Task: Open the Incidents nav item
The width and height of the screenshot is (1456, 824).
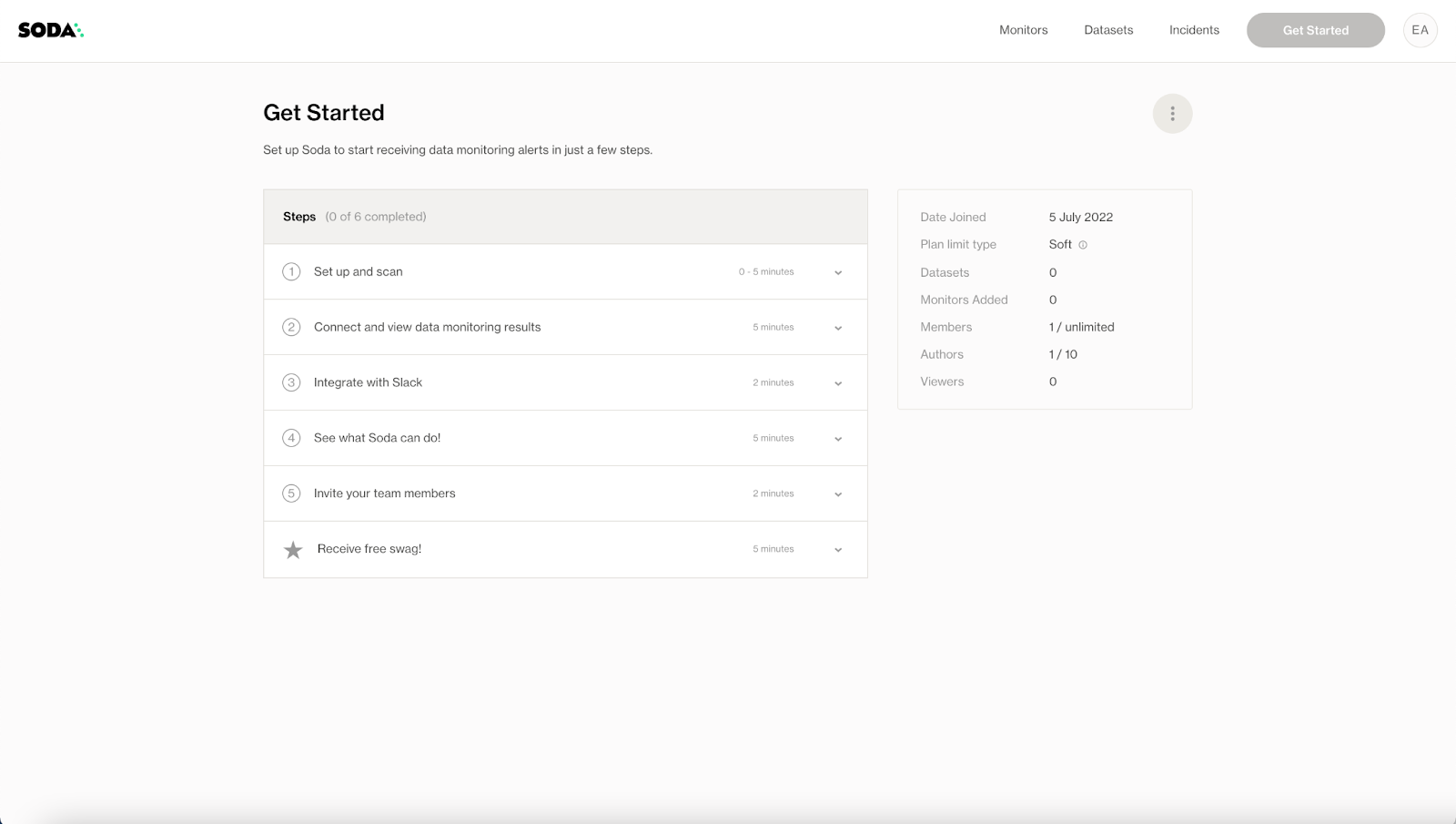Action: point(1194,30)
